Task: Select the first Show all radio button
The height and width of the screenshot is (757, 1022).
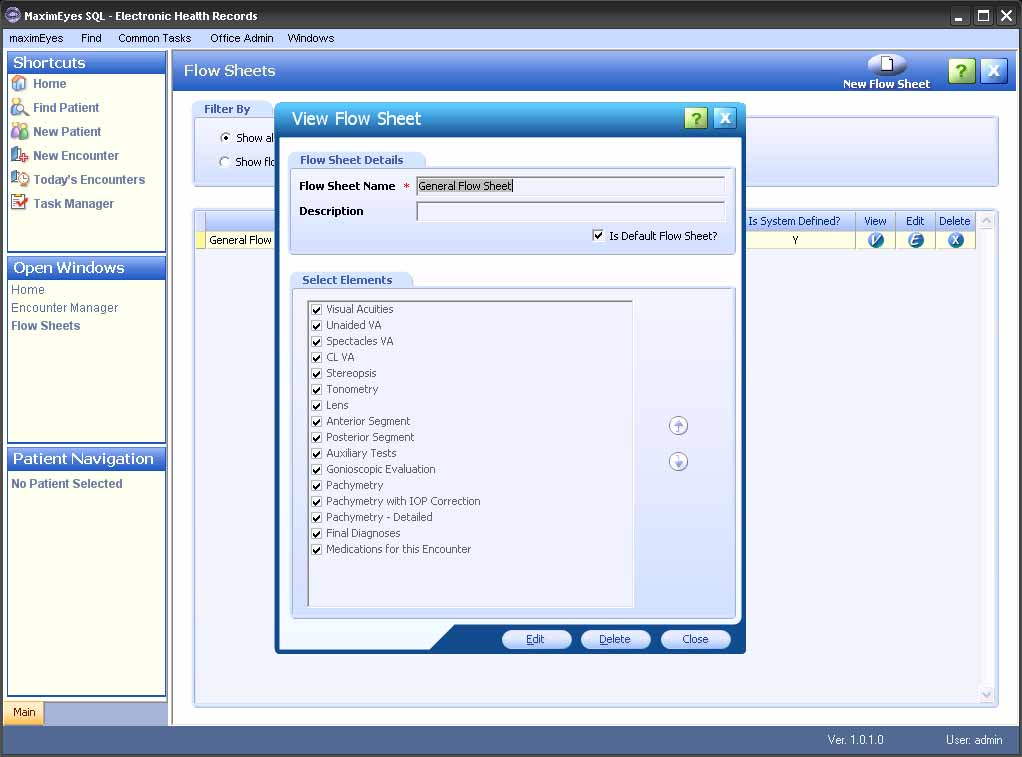Action: pyautogui.click(x=225, y=138)
